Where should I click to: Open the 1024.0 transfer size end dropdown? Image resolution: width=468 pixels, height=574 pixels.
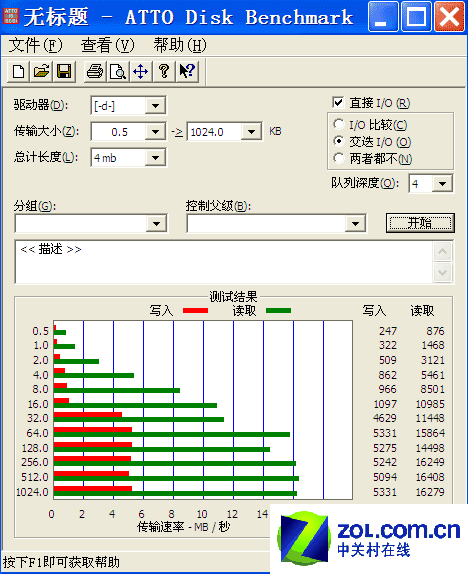[251, 131]
